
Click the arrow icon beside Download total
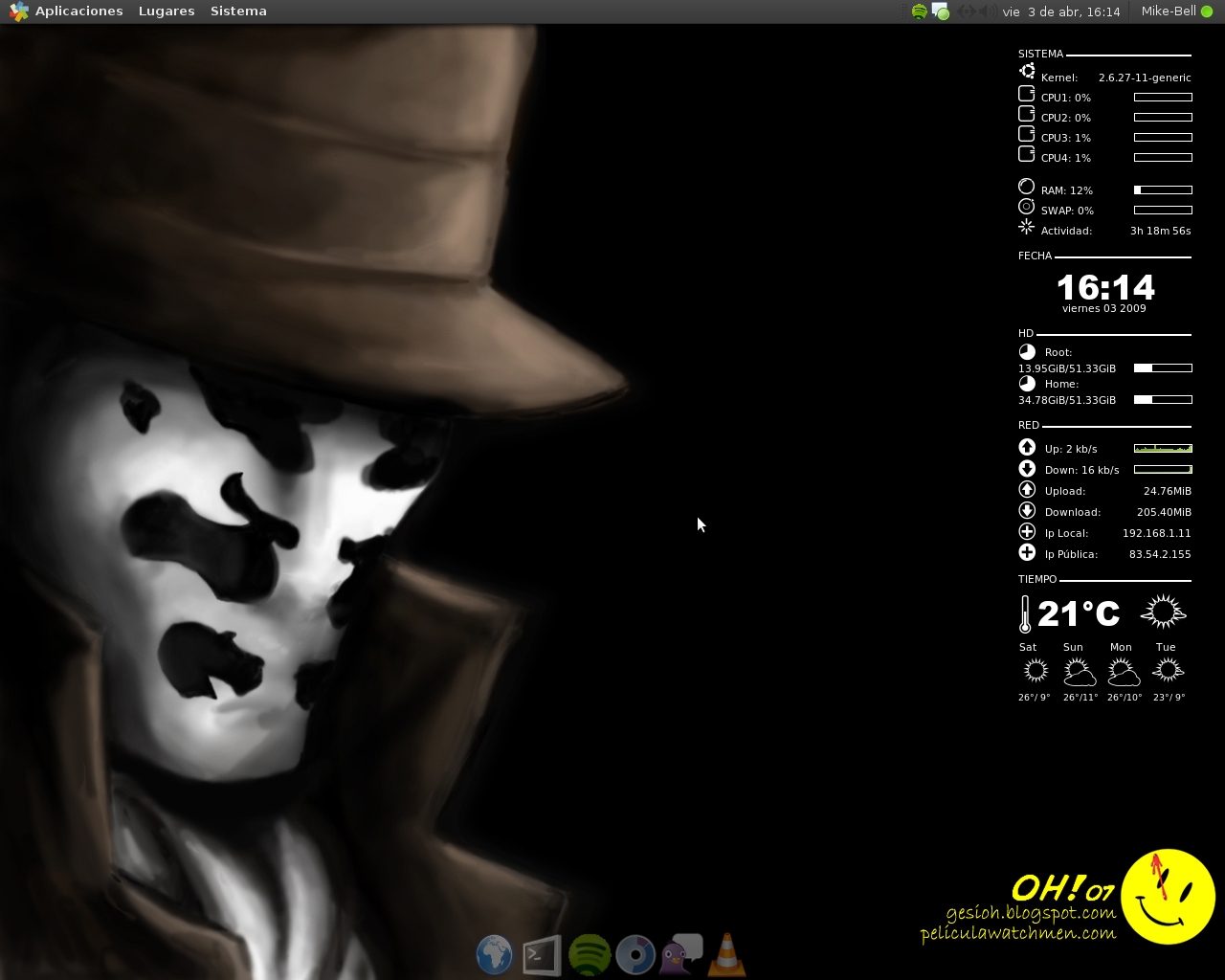point(1027,510)
